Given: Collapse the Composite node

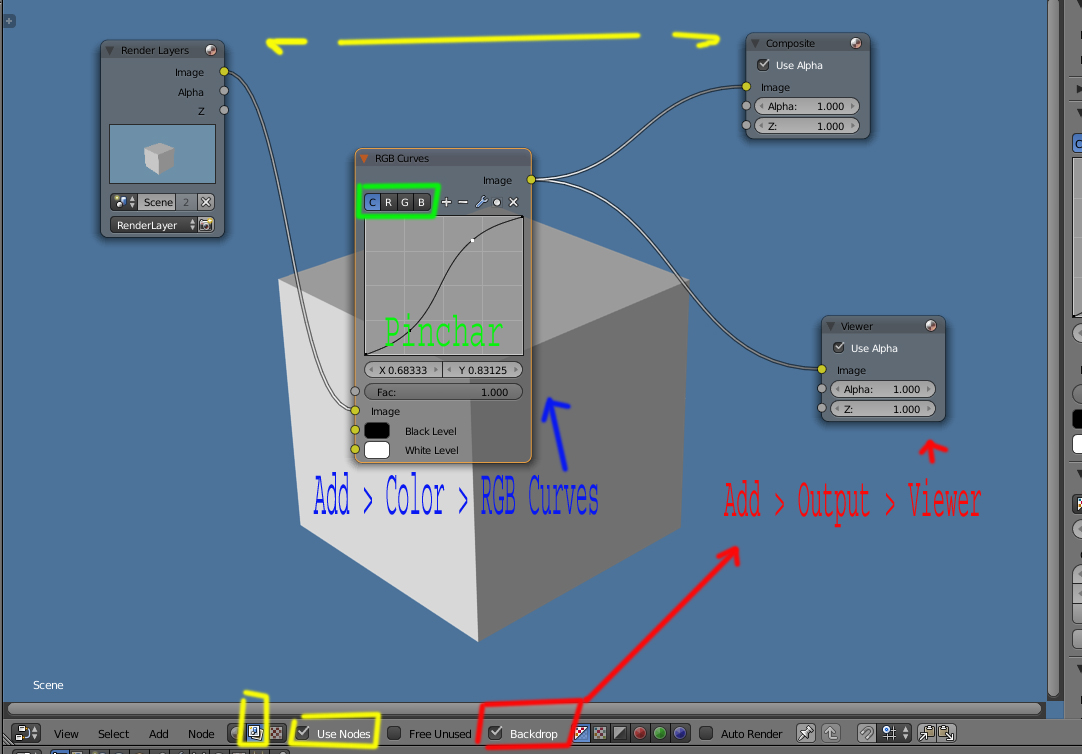Looking at the screenshot, I should [754, 43].
